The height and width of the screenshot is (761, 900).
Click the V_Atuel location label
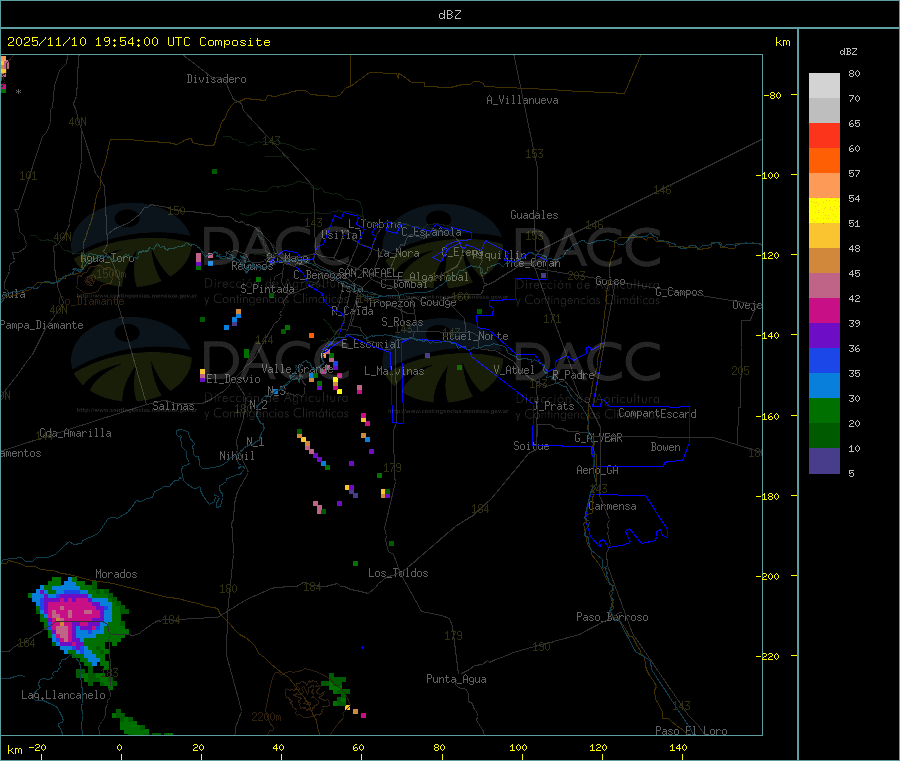514,370
